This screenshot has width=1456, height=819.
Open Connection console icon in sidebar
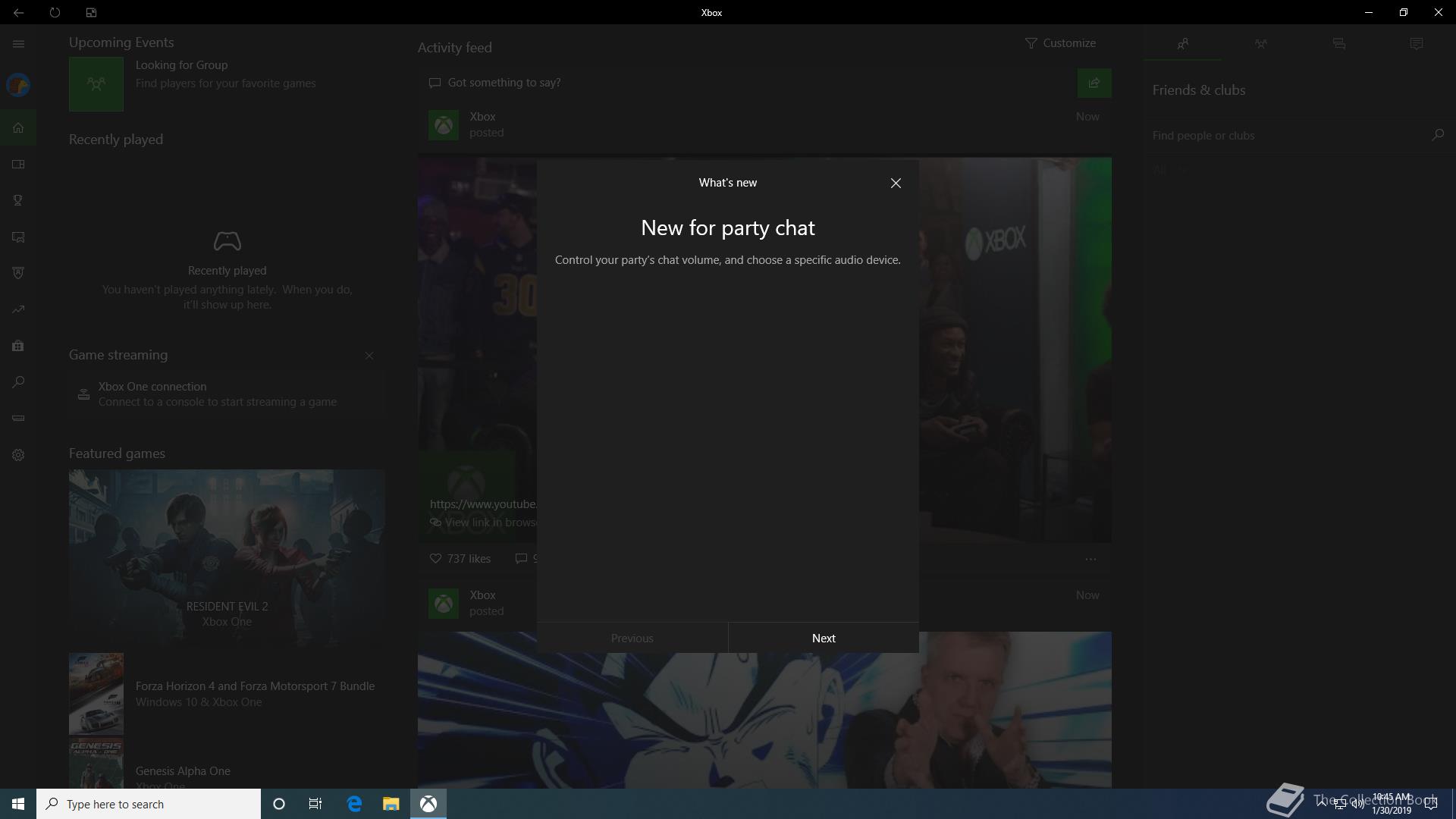tap(18, 419)
